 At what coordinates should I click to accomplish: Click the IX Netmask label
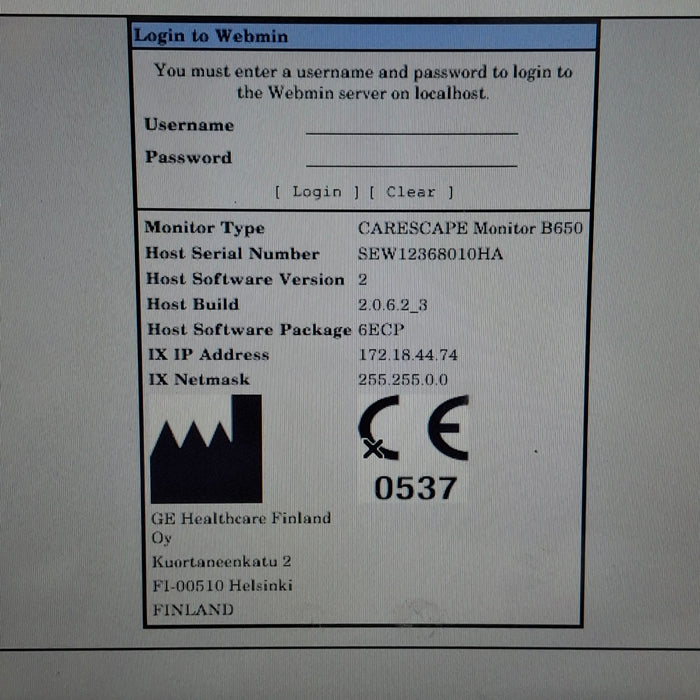pos(199,379)
